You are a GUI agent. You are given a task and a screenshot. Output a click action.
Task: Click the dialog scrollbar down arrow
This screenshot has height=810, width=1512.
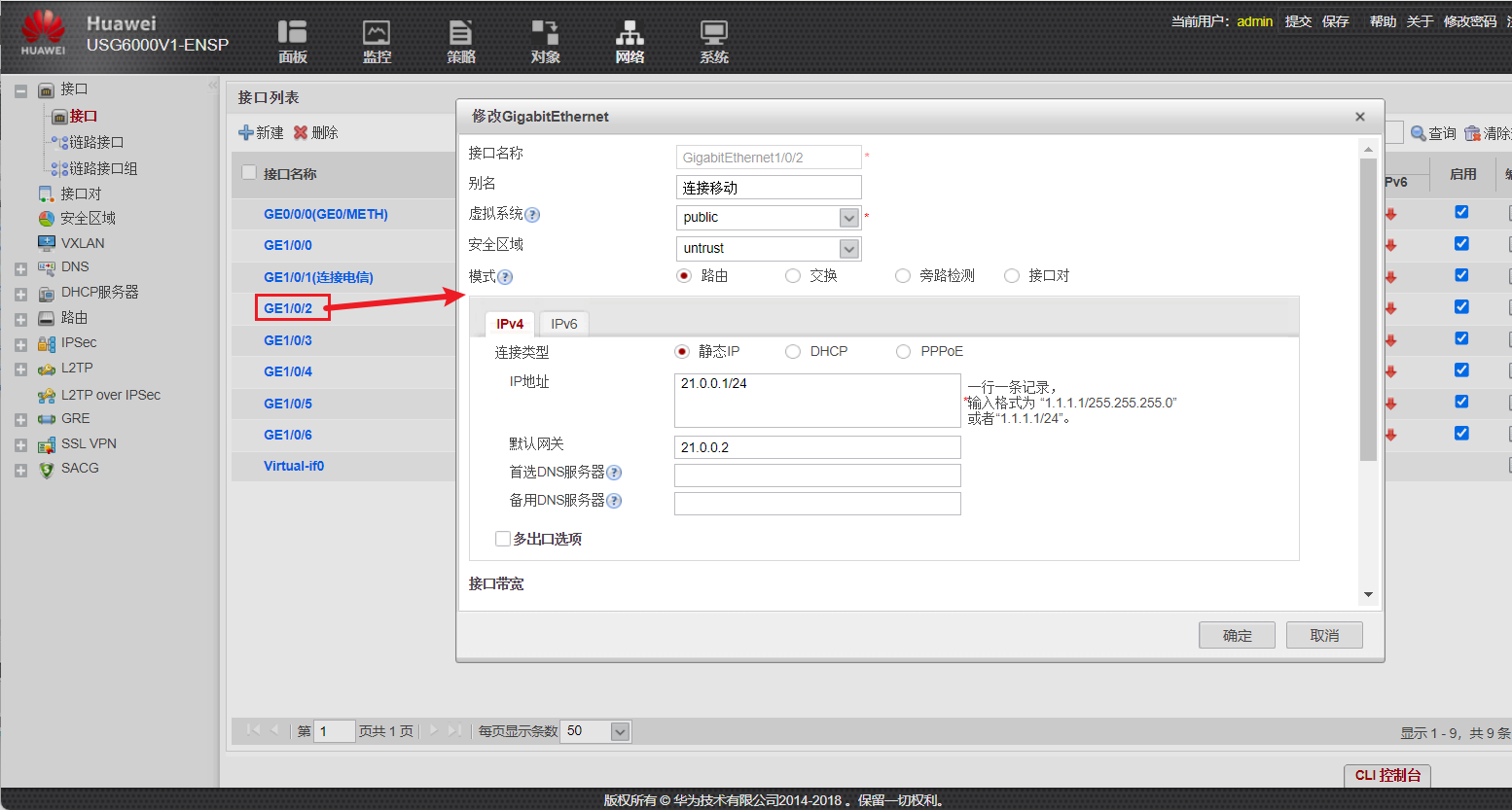coord(1368,594)
